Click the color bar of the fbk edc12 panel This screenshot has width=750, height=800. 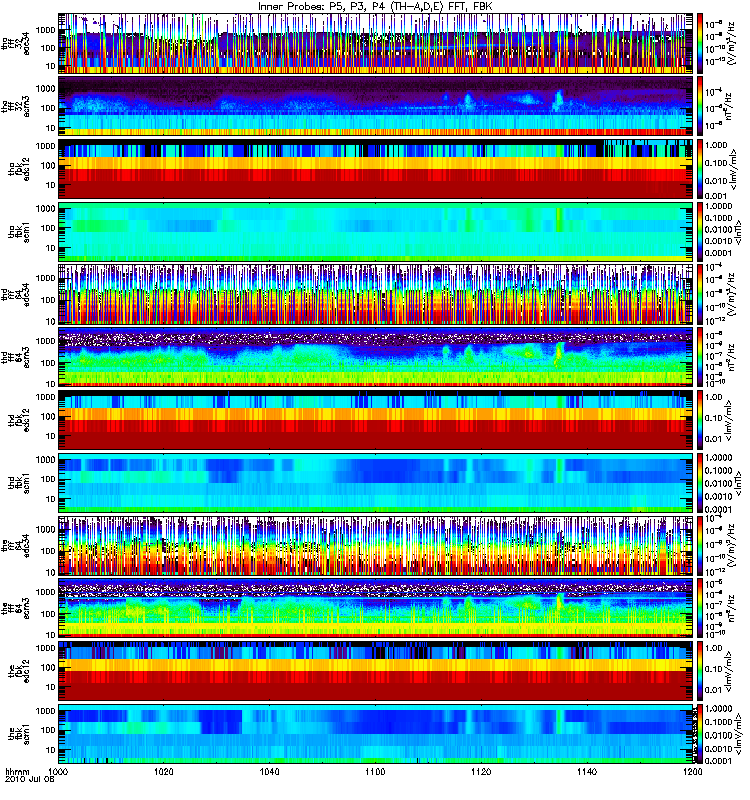click(700, 671)
